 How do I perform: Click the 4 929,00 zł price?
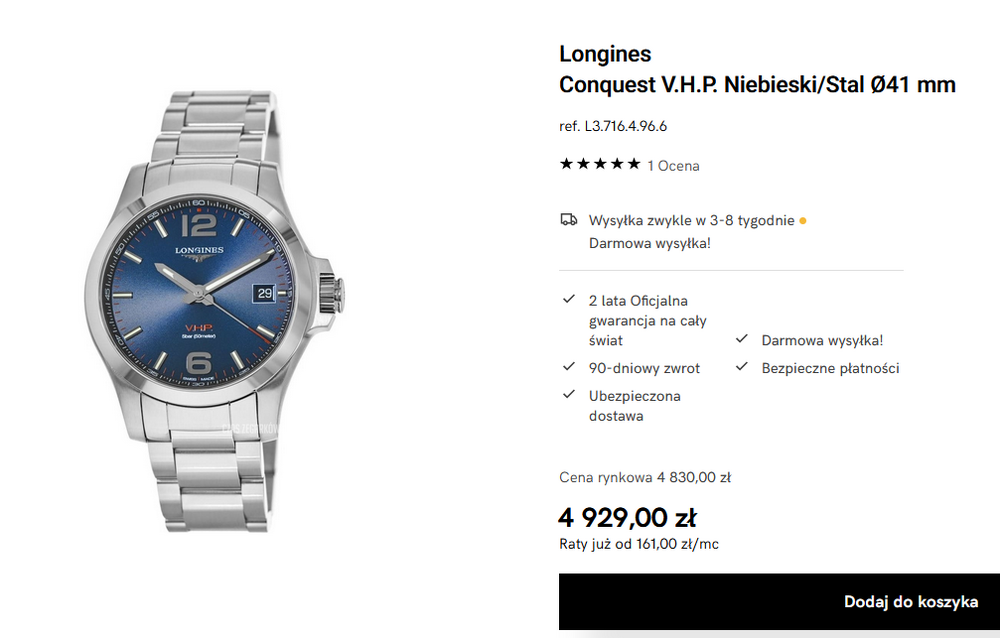(628, 517)
